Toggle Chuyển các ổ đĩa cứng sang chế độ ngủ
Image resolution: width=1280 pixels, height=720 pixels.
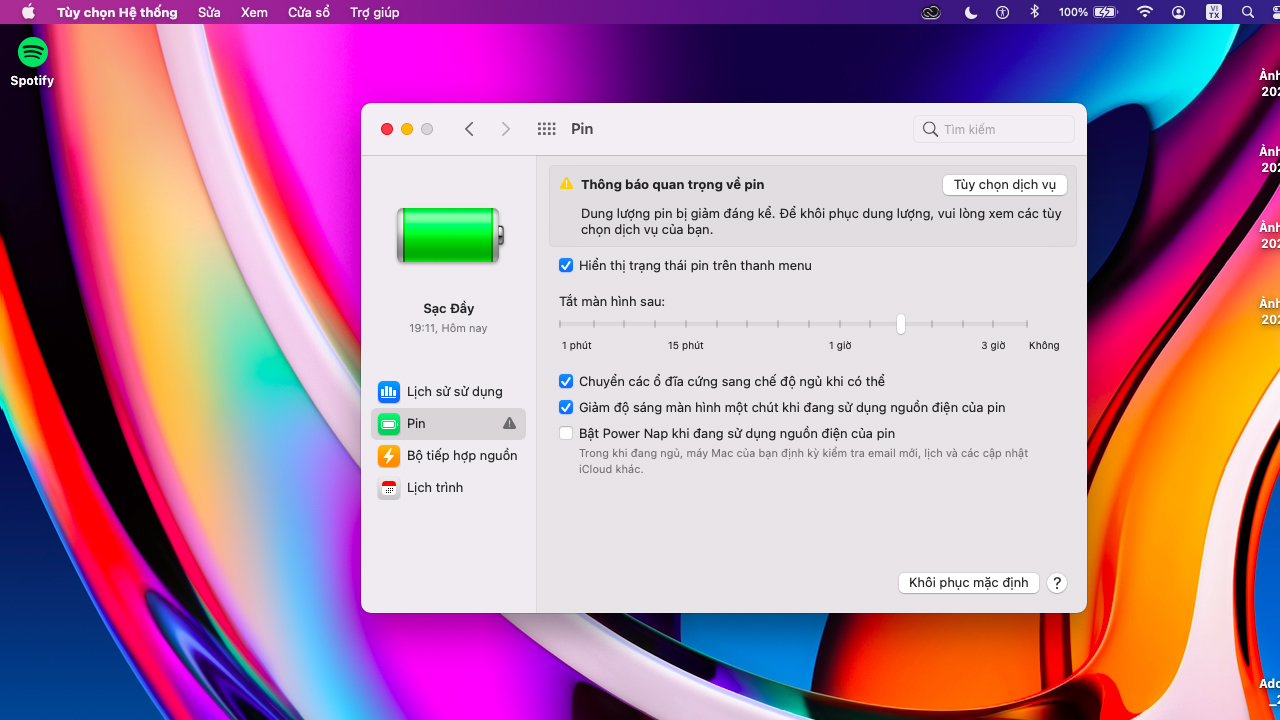[x=566, y=382]
